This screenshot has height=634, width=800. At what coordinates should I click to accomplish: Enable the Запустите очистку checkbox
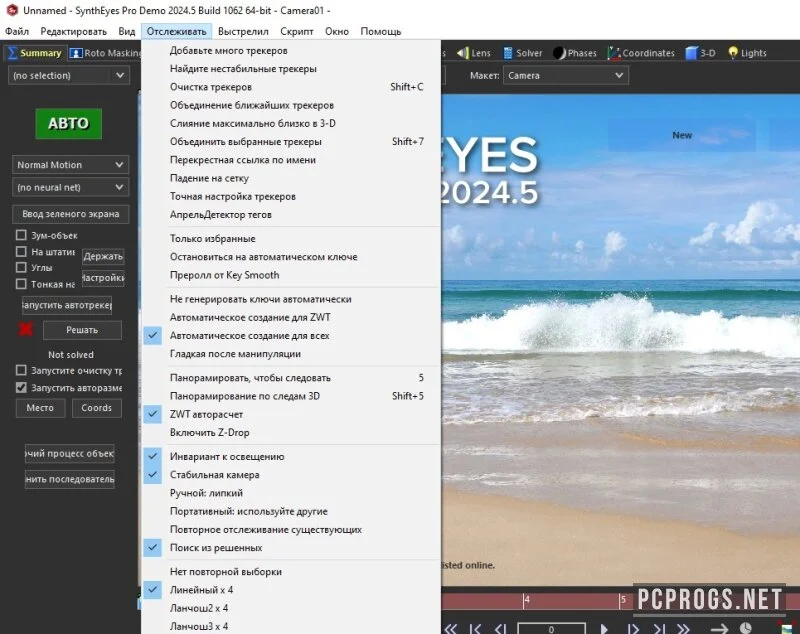[x=21, y=370]
